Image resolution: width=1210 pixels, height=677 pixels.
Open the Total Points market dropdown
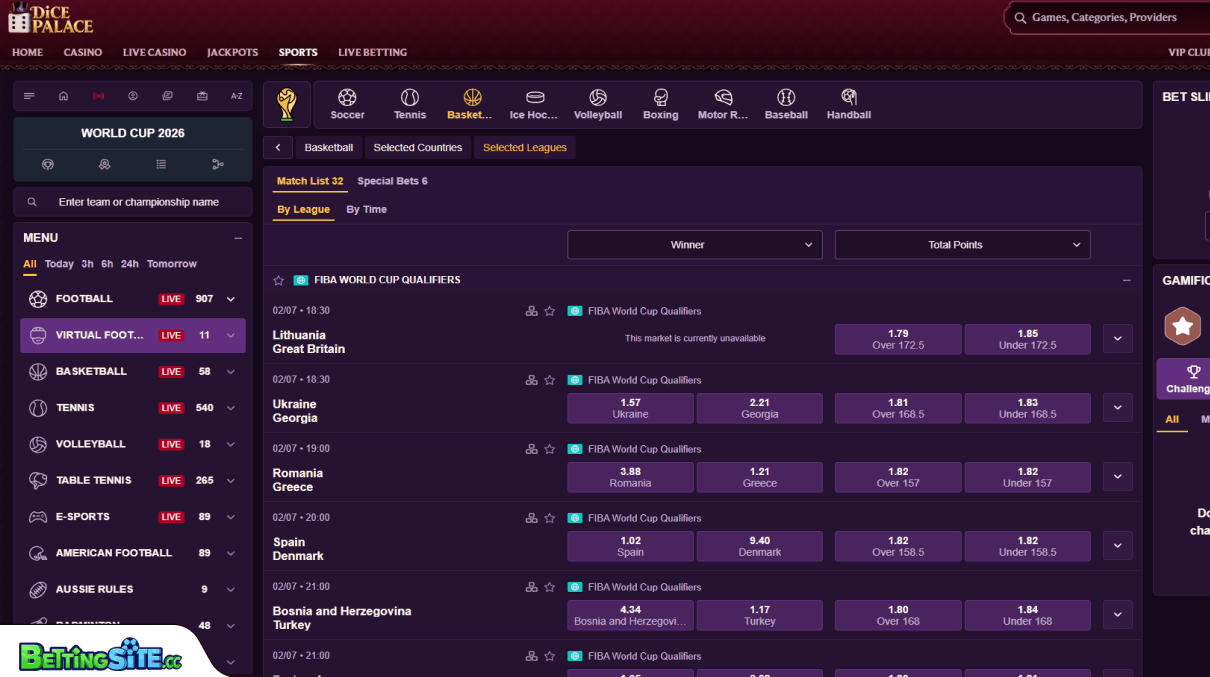pyautogui.click(x=962, y=245)
